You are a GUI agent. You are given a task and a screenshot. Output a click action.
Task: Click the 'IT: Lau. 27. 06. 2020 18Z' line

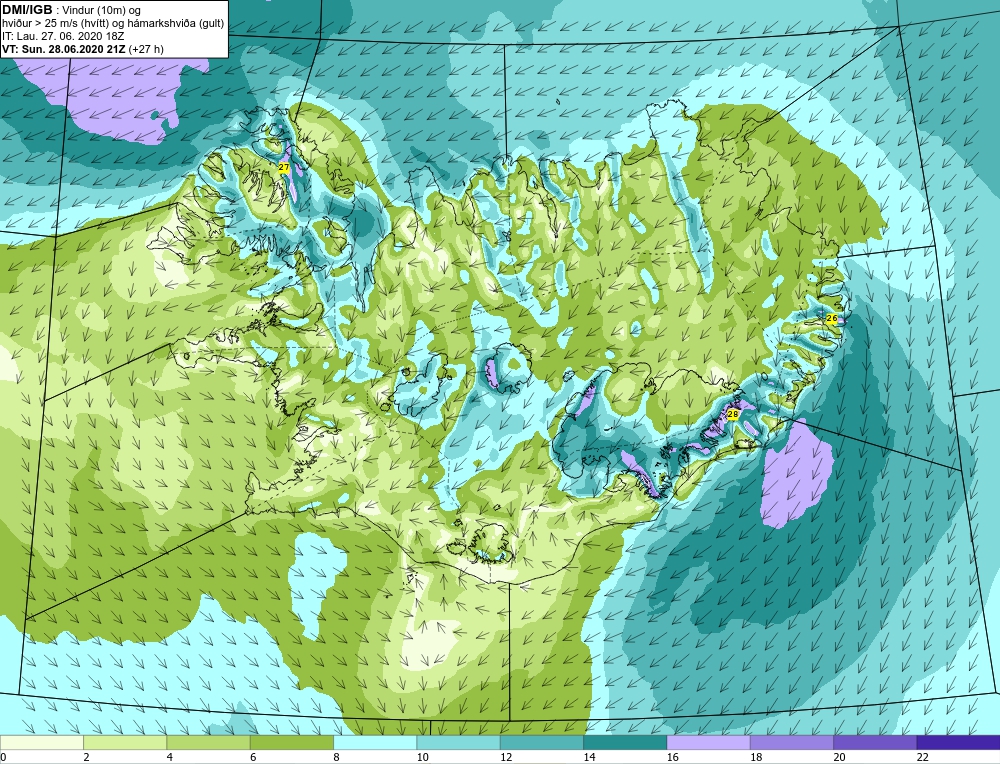point(63,36)
